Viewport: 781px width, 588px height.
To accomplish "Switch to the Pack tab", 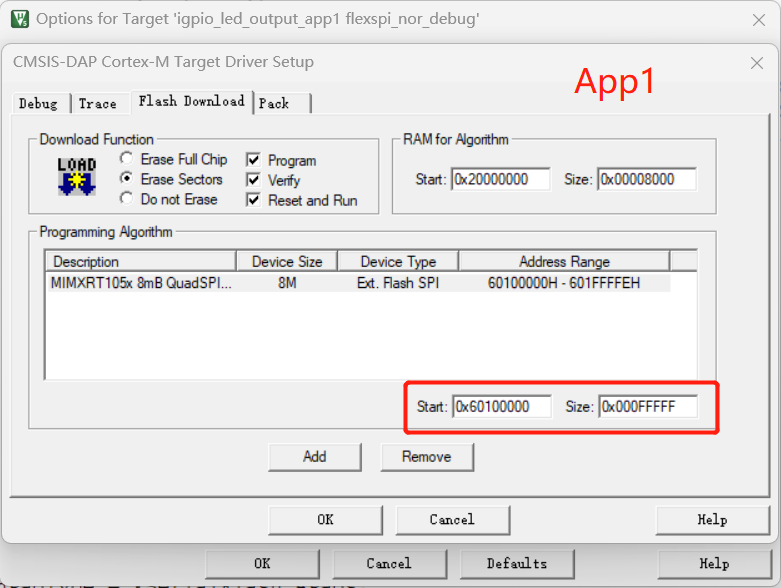I will (274, 103).
